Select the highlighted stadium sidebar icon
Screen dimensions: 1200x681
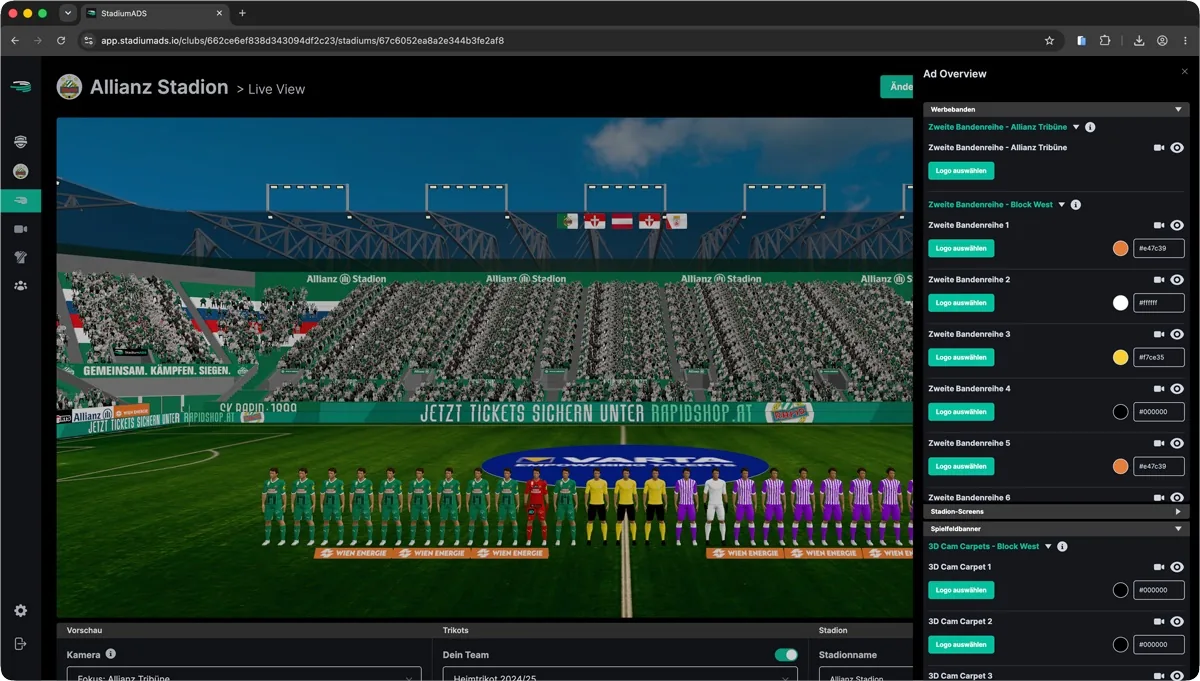click(x=20, y=200)
